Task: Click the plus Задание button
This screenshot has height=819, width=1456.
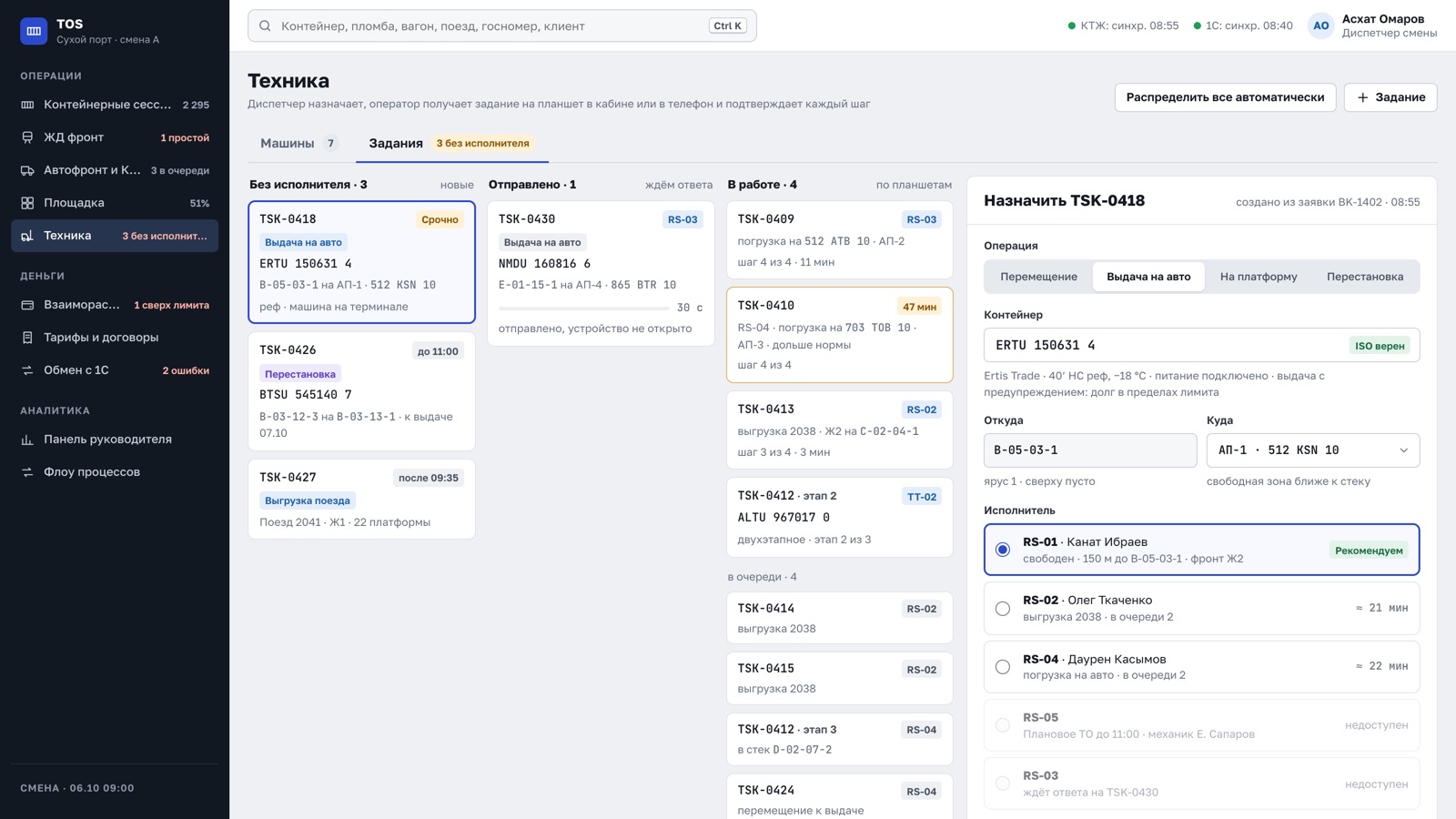Action: tap(1390, 97)
